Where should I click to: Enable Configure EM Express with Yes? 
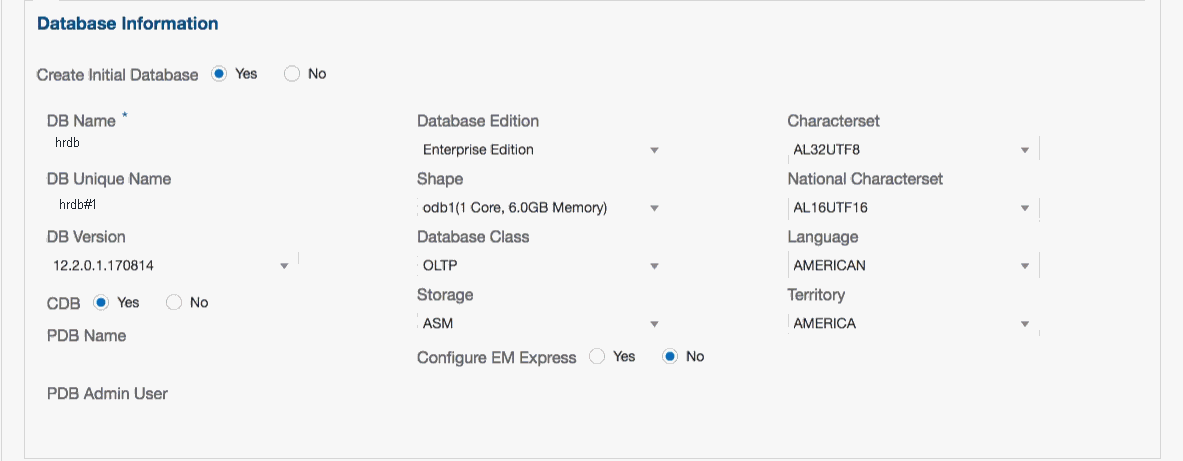coord(598,356)
